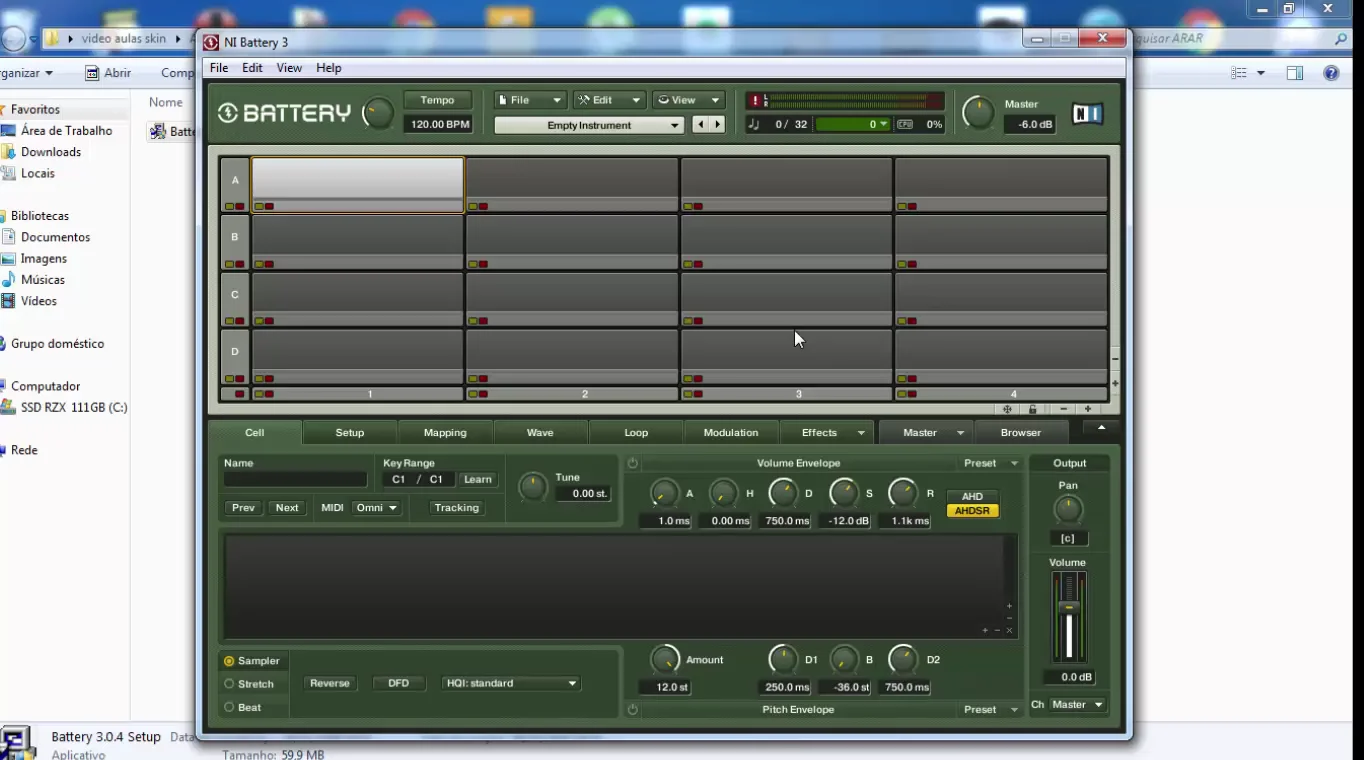Image resolution: width=1364 pixels, height=760 pixels.
Task: Click the Pan knob in Output
Action: (x=1068, y=510)
